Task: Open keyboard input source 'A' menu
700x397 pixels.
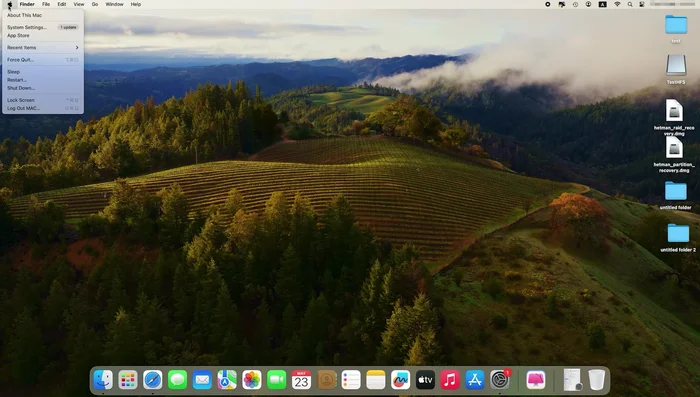Action: pos(602,4)
